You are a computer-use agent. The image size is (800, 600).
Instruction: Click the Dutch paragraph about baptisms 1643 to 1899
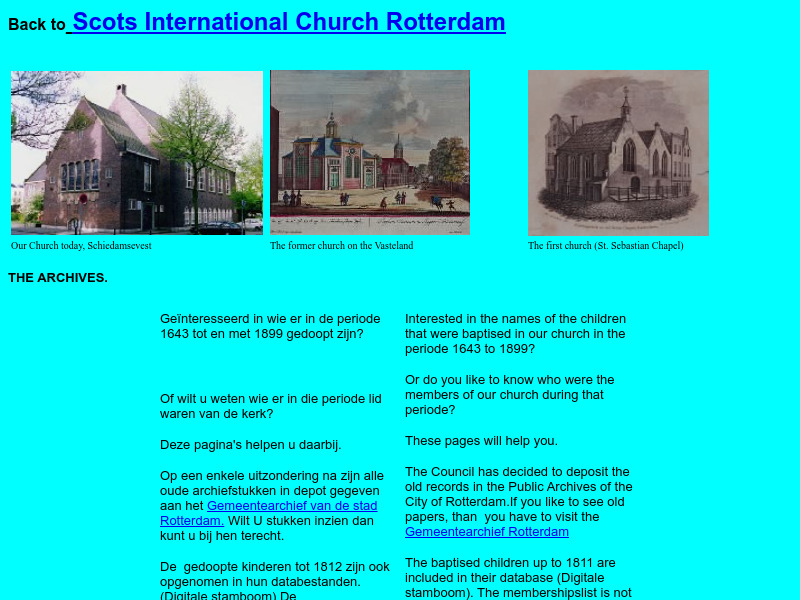(270, 326)
